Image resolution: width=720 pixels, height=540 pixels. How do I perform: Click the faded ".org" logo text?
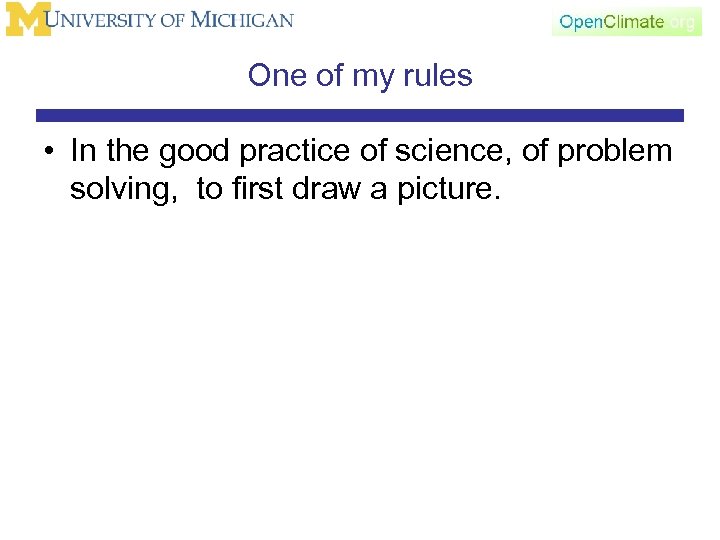pos(682,22)
